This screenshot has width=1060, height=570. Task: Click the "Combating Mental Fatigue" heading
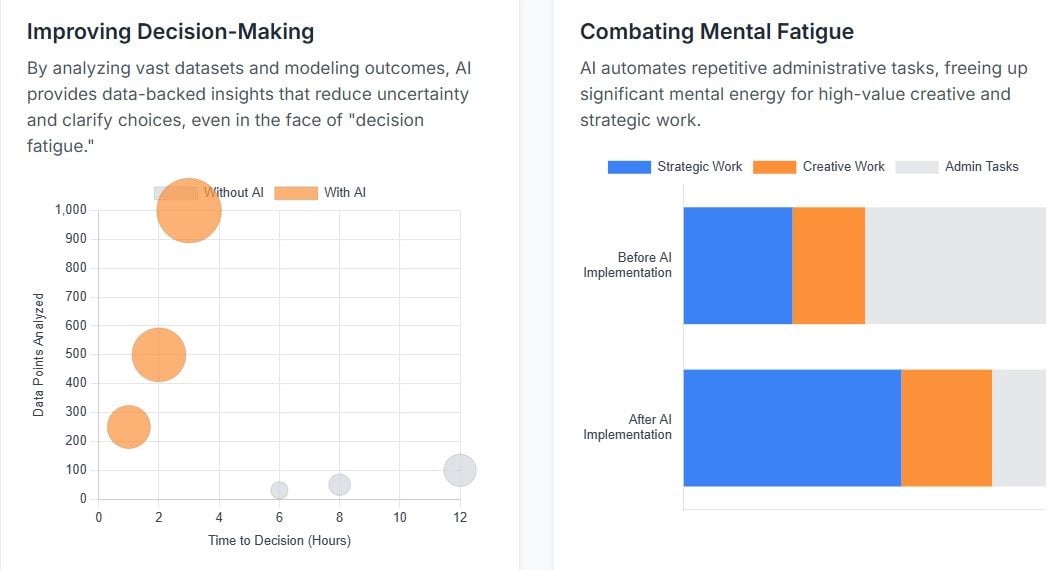click(716, 32)
